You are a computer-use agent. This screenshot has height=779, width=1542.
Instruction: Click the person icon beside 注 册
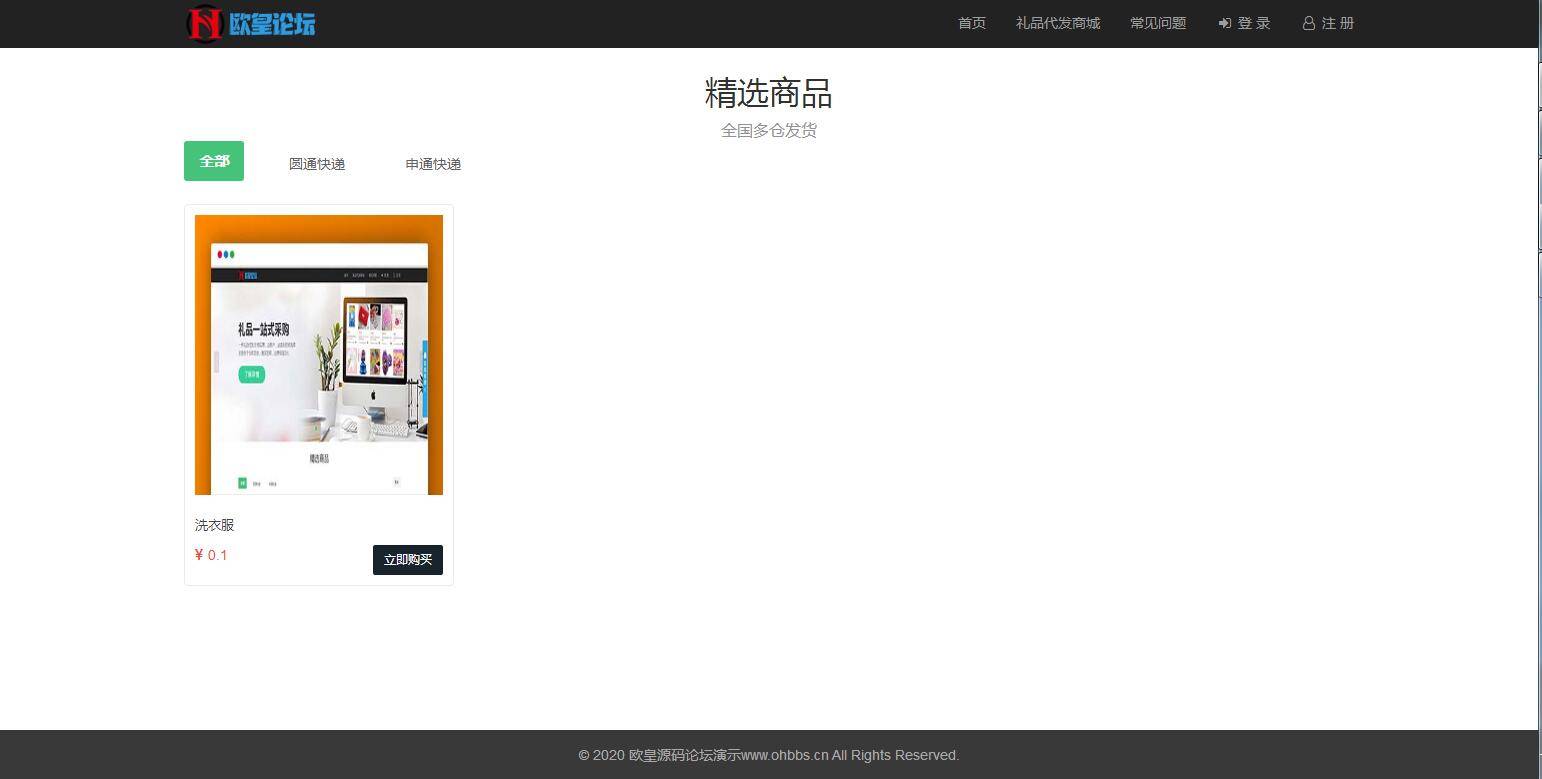(x=1308, y=23)
